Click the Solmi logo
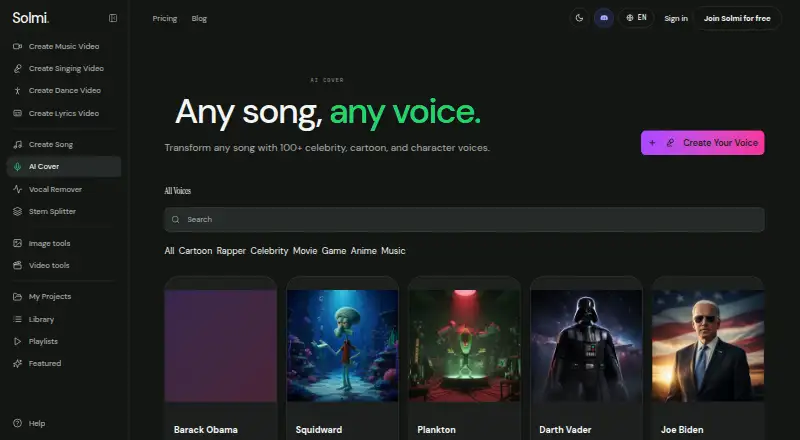Screen dimensions: 800x440 31,18
